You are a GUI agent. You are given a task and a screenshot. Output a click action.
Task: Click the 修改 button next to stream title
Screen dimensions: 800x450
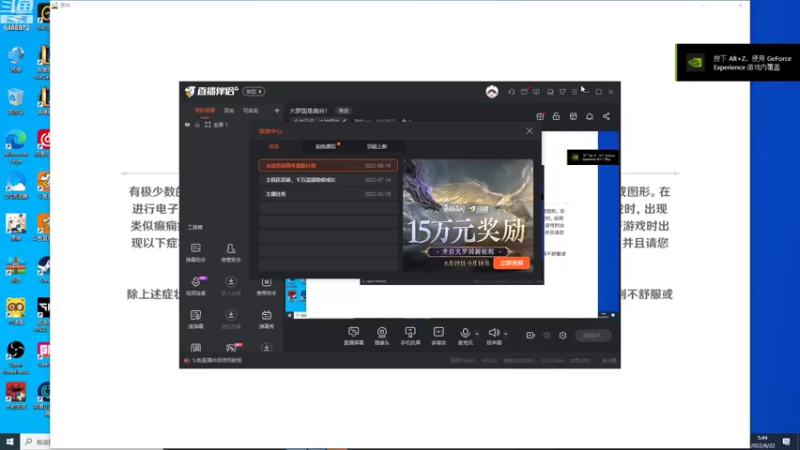tap(343, 111)
